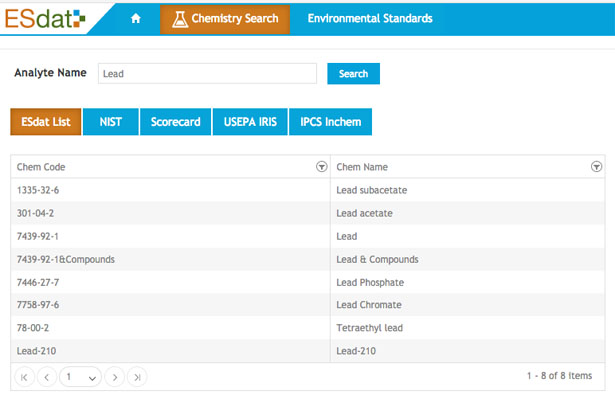Jump to first page arrow
615x395 pixels.
point(24,377)
